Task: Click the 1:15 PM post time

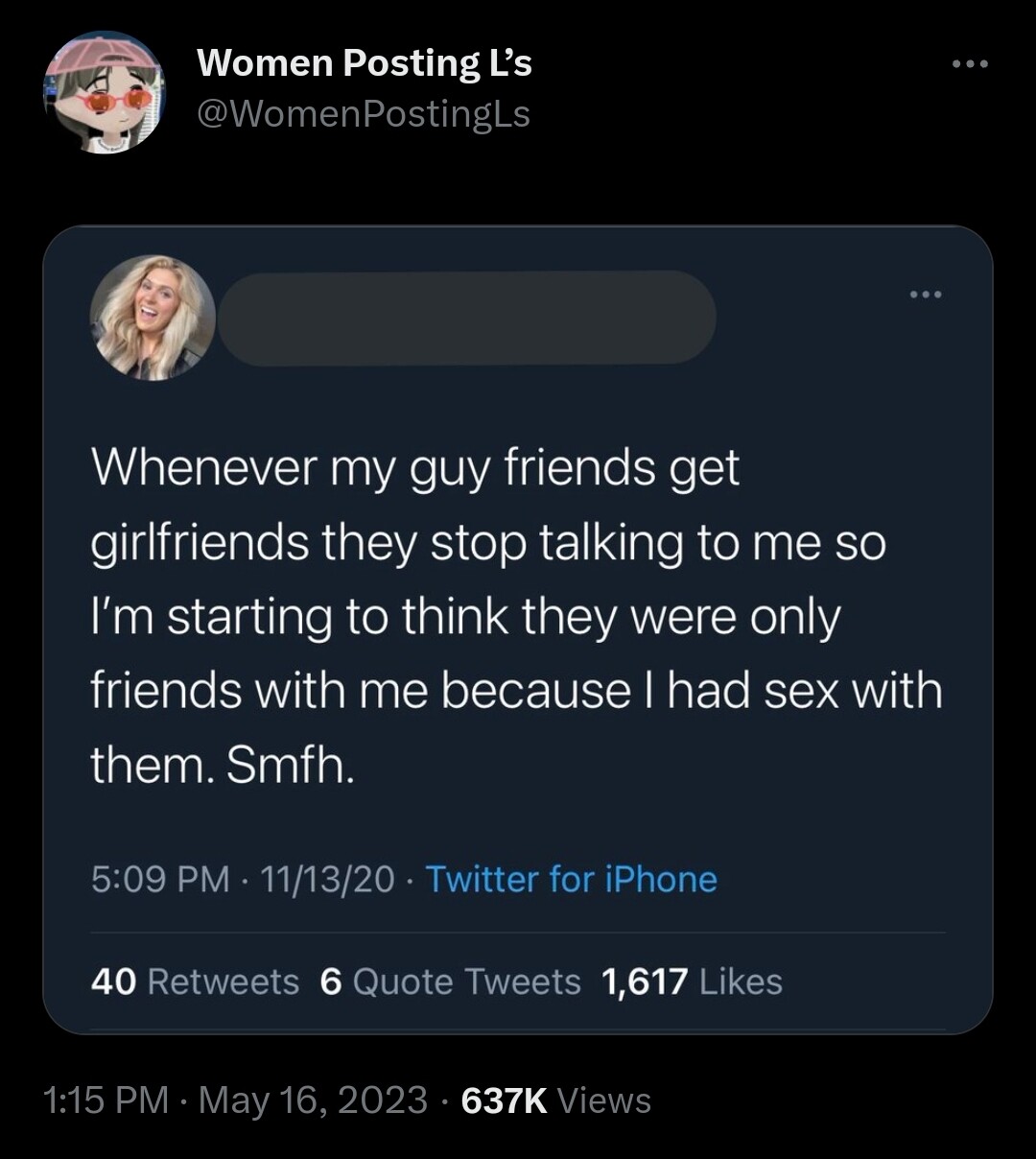Action: coord(106,1100)
